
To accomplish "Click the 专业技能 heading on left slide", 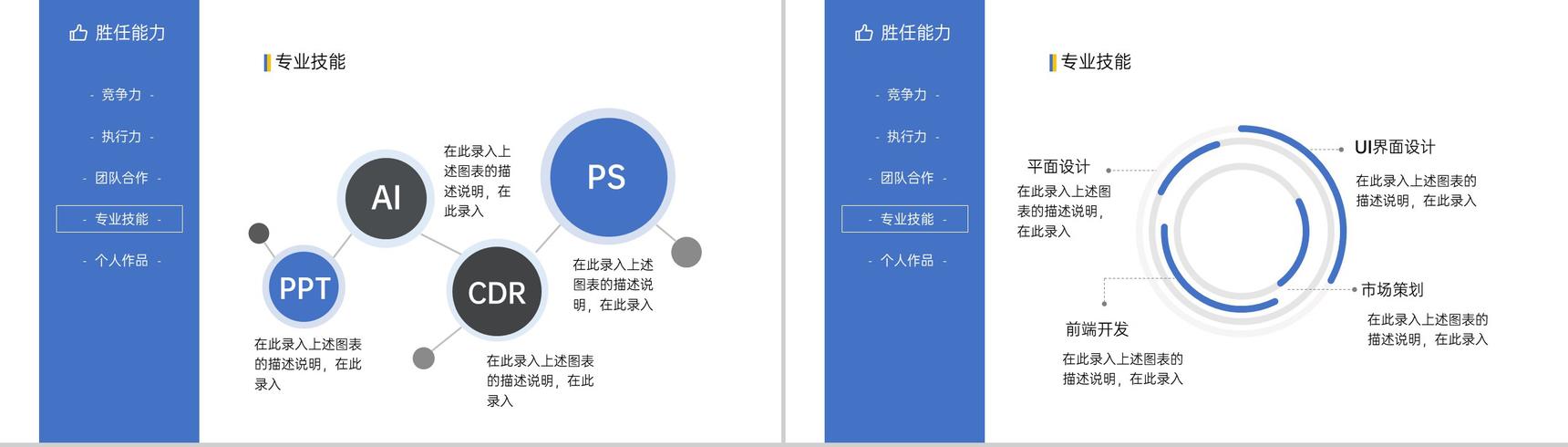I will tap(310, 62).
